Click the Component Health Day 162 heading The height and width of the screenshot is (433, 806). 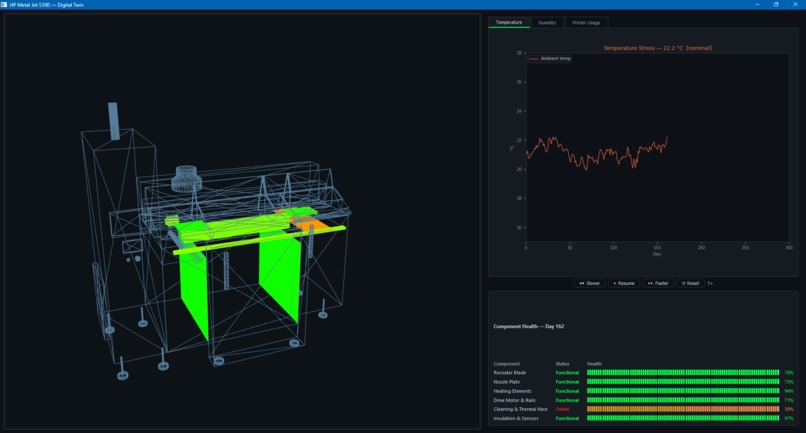[x=528, y=327]
